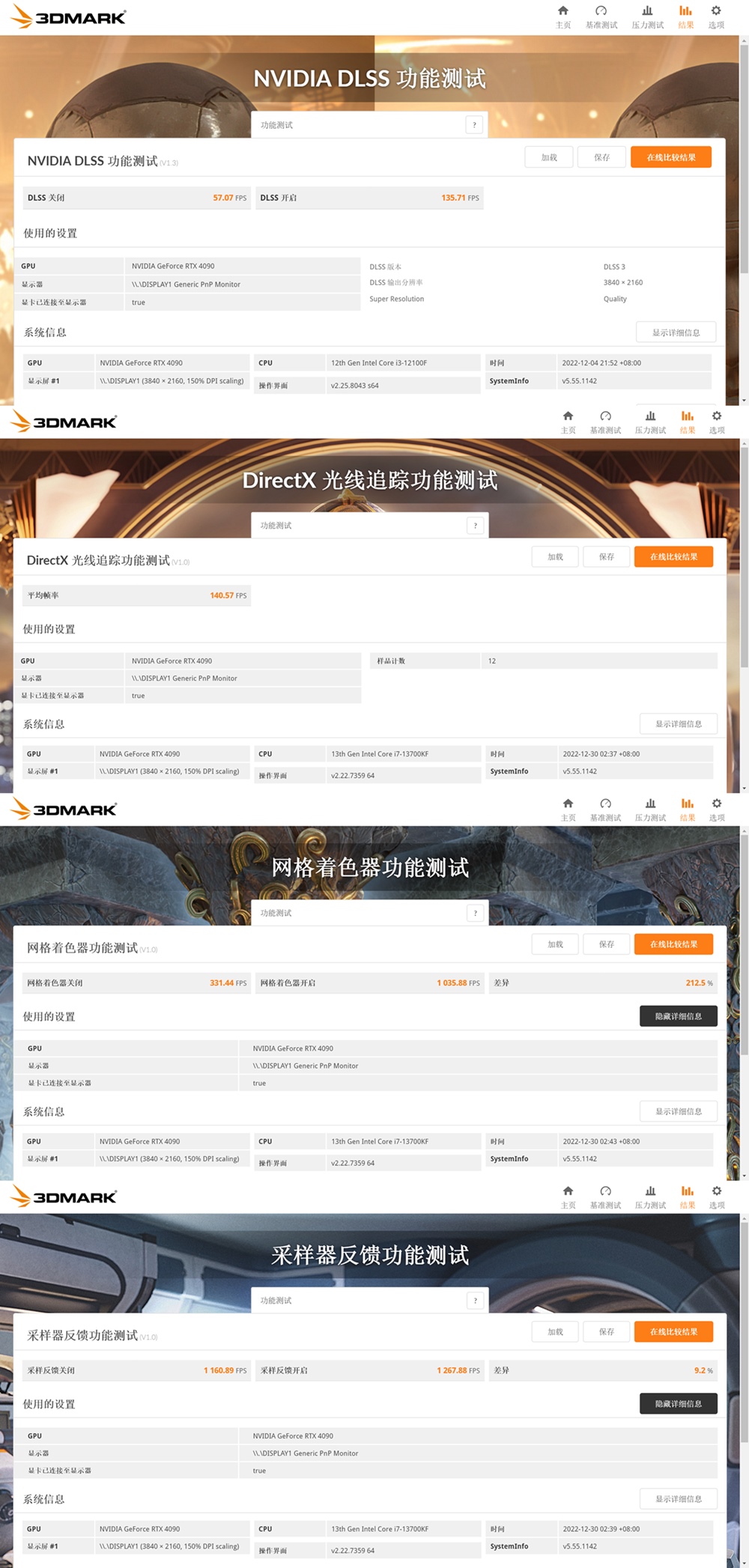Viewport: 749px width, 1568px height.
Task: Click the 3DMark logo in DirectX 光线追踪 window
Action: [x=64, y=422]
